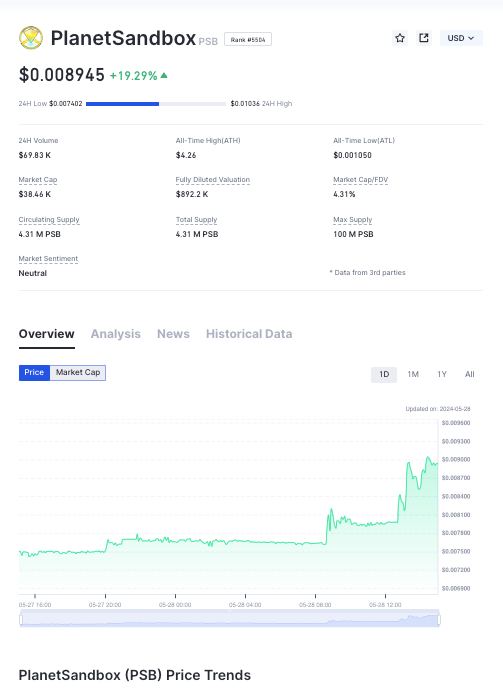The image size is (503, 689).
Task: Click the right handle of chart range slider
Action: pyautogui.click(x=438, y=620)
